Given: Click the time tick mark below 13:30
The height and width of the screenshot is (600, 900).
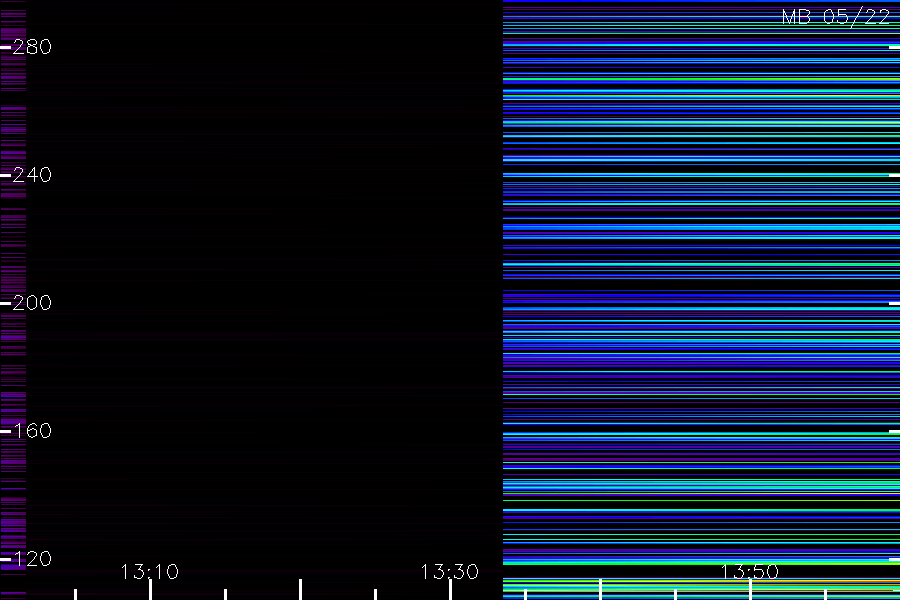Looking at the screenshot, I should coord(450,590).
